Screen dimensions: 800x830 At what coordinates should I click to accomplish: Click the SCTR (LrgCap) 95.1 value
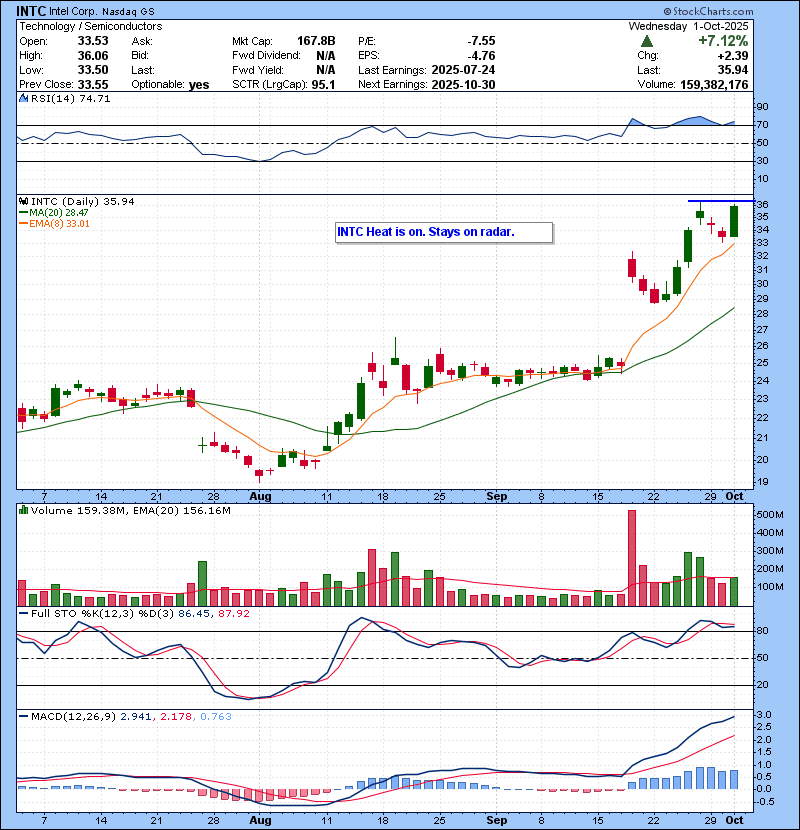pos(323,85)
